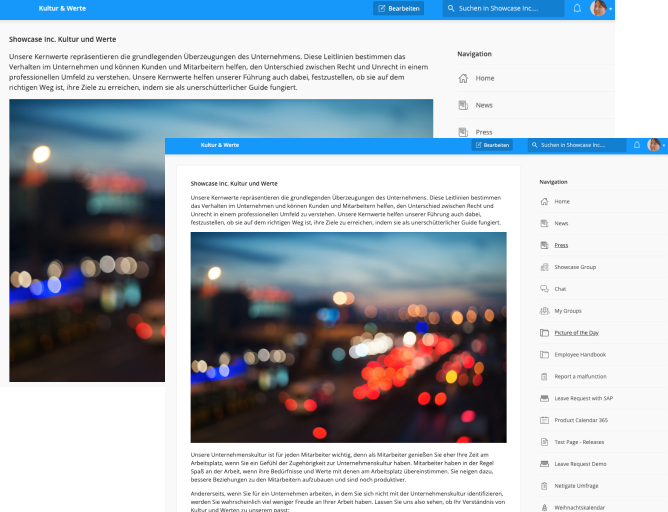Open user avatar menu in front window
Screen dimensions: 668x512
(654, 145)
